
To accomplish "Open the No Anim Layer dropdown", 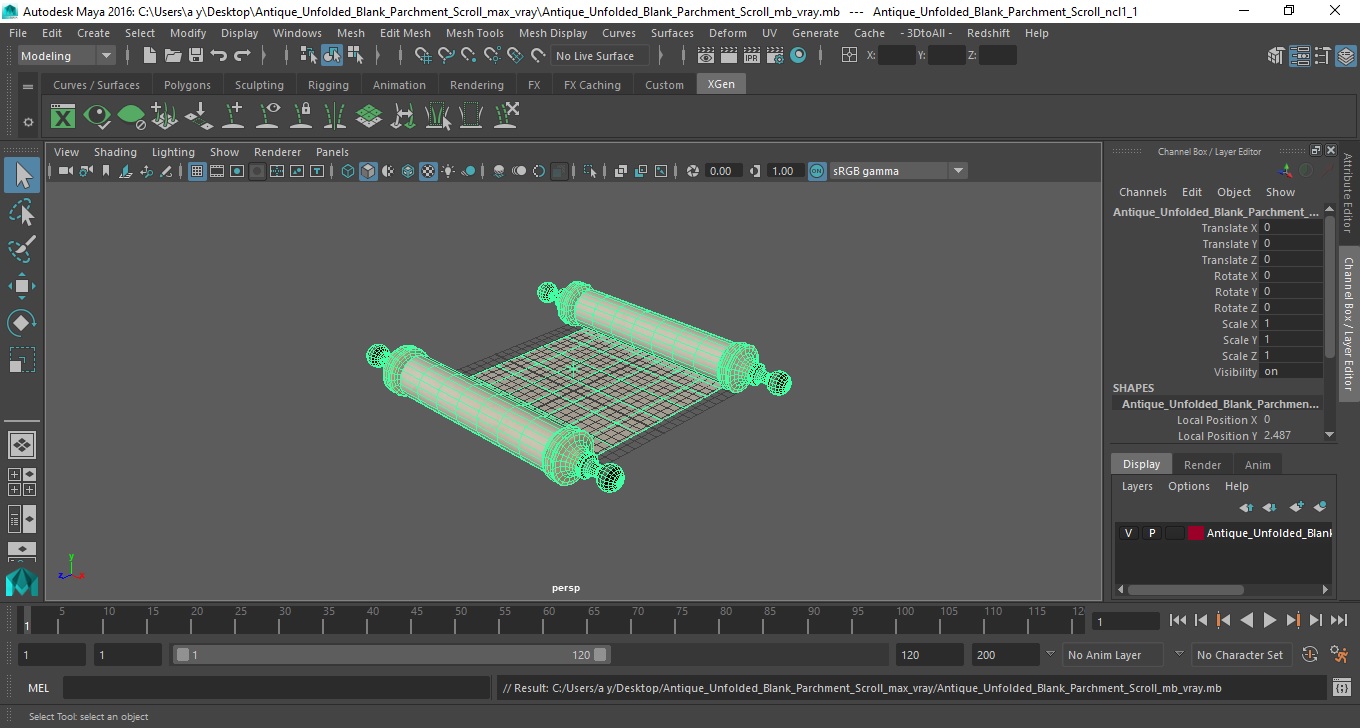I will (1113, 655).
